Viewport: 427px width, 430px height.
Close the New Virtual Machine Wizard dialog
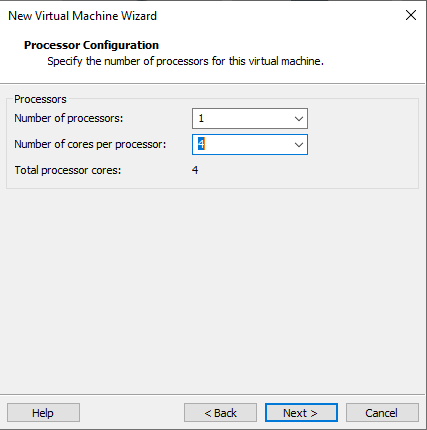pos(411,15)
